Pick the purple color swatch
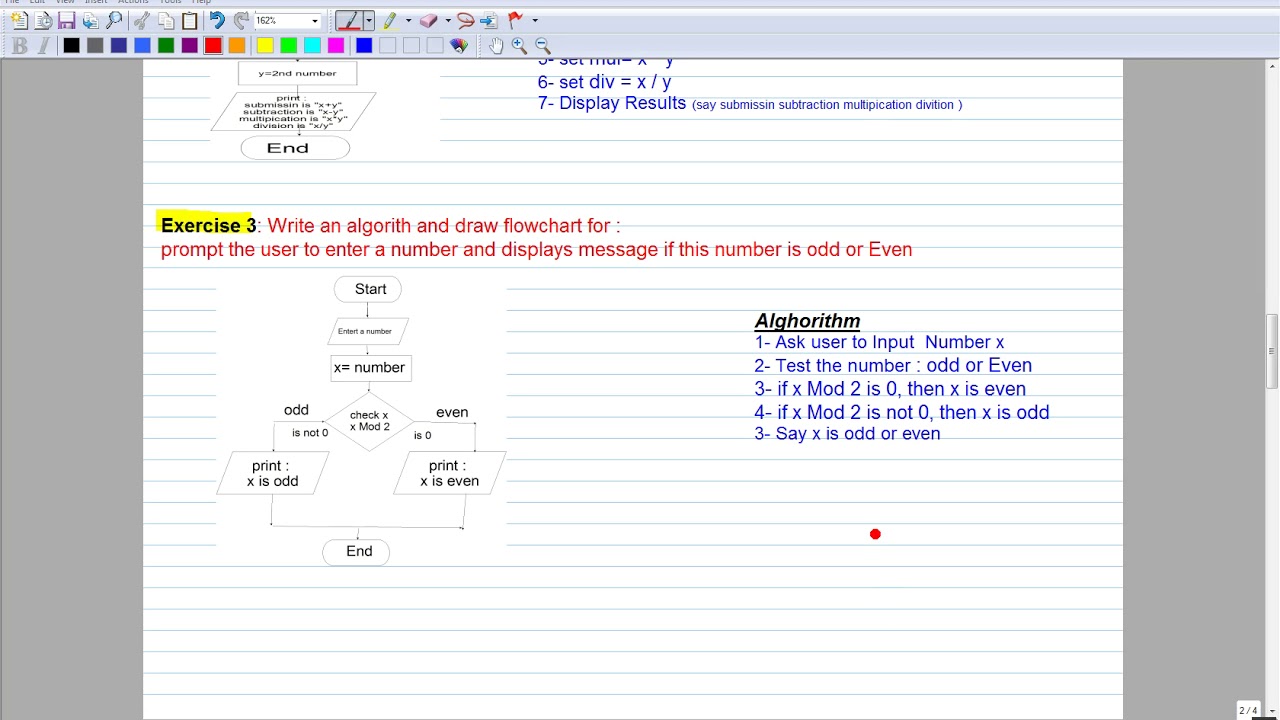The width and height of the screenshot is (1280, 720). coord(189,45)
